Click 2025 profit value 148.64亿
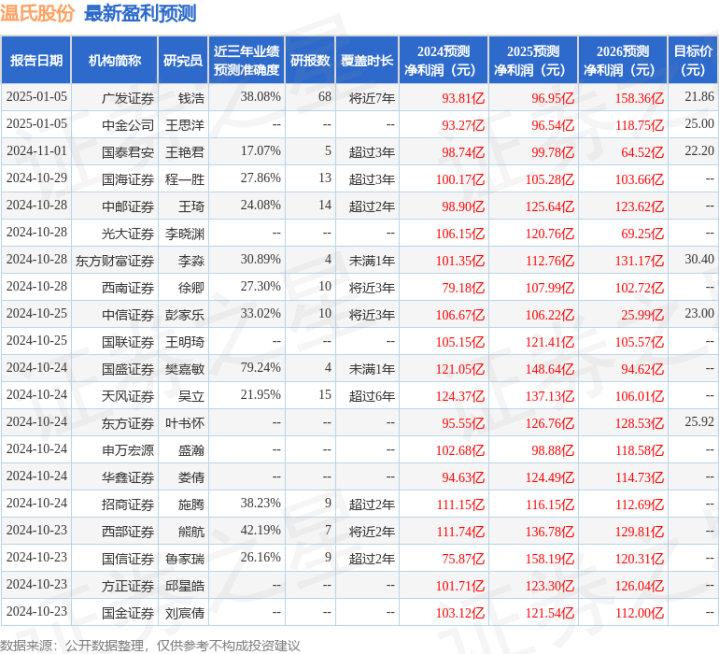This screenshot has width=719, height=654. pyautogui.click(x=549, y=369)
